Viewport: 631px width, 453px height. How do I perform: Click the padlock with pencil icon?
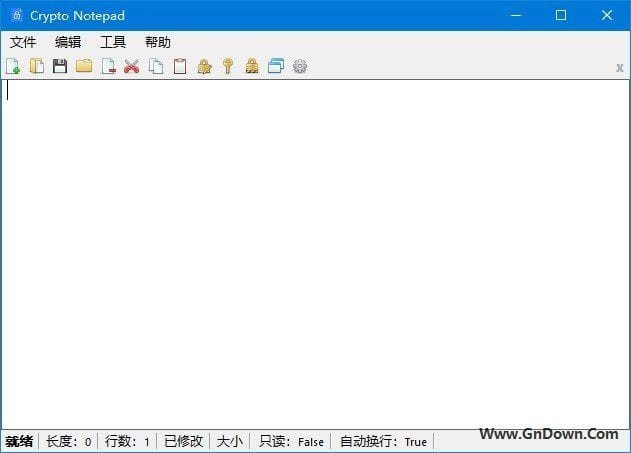(x=204, y=66)
